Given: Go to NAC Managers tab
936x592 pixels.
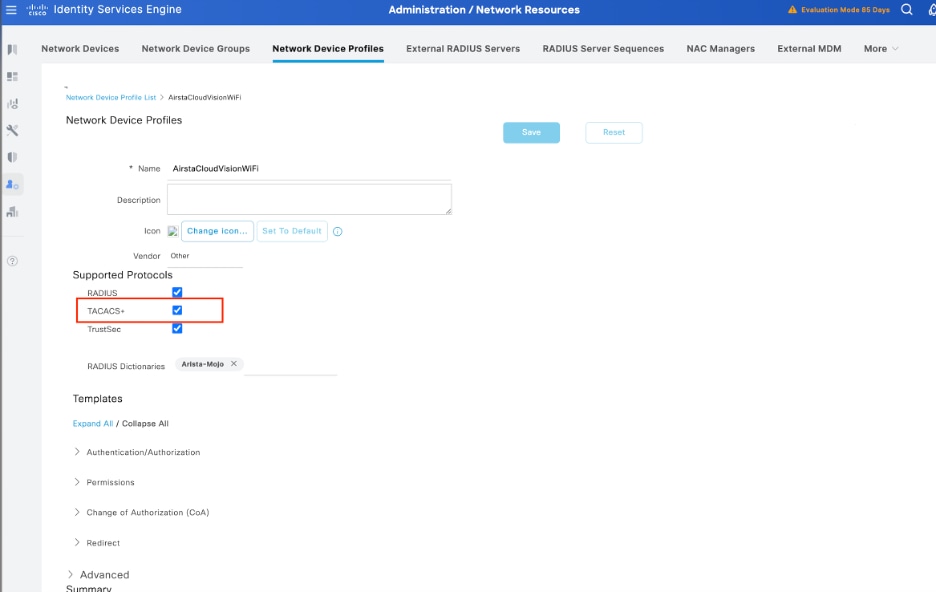Looking at the screenshot, I should coord(721,49).
